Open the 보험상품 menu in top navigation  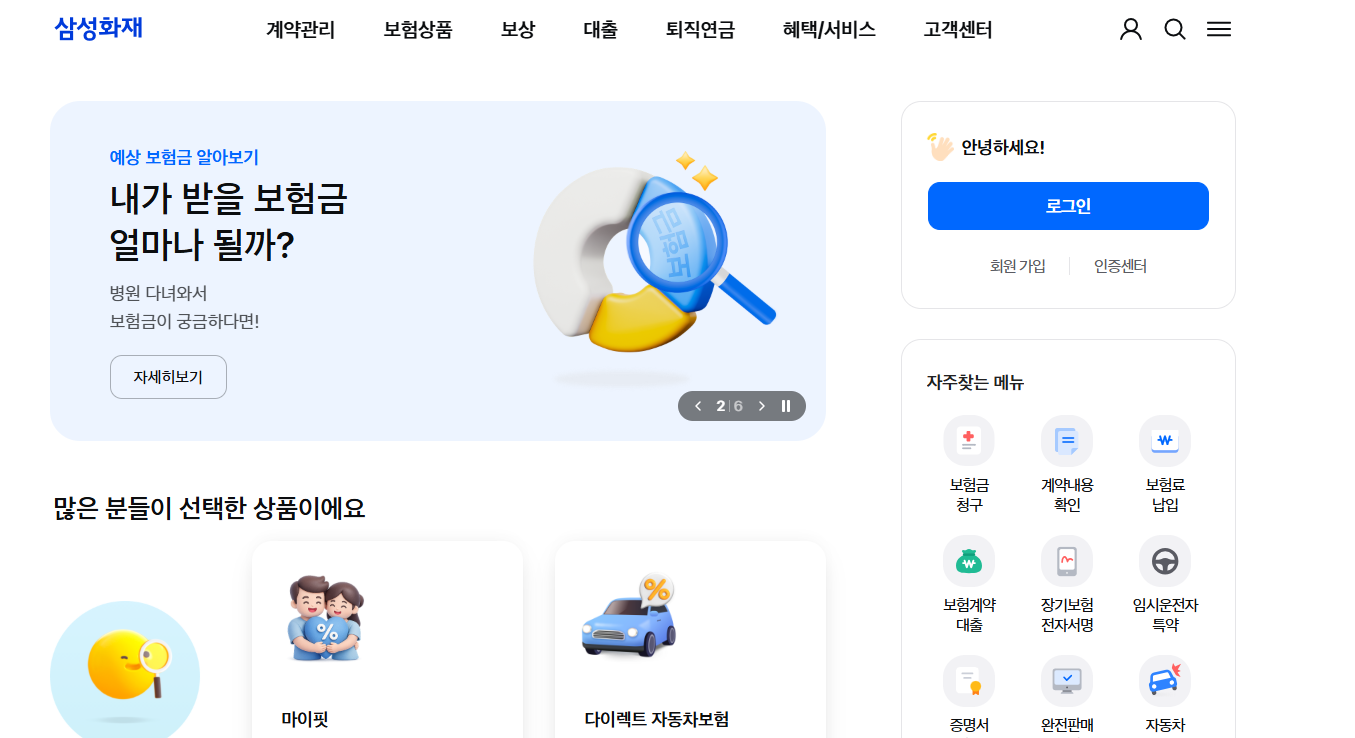coord(418,30)
